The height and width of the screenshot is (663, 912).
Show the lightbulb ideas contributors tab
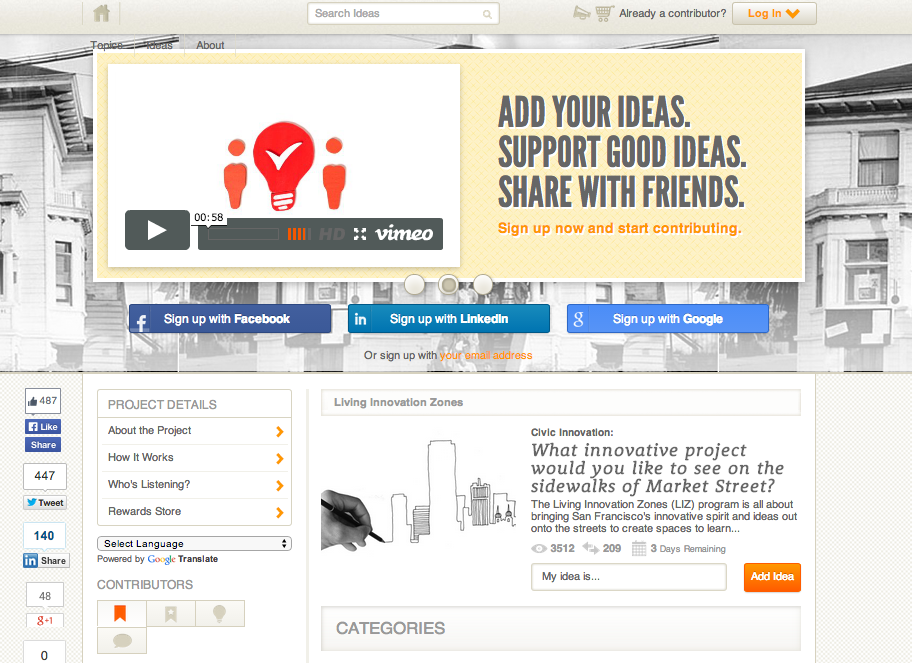pos(220,614)
